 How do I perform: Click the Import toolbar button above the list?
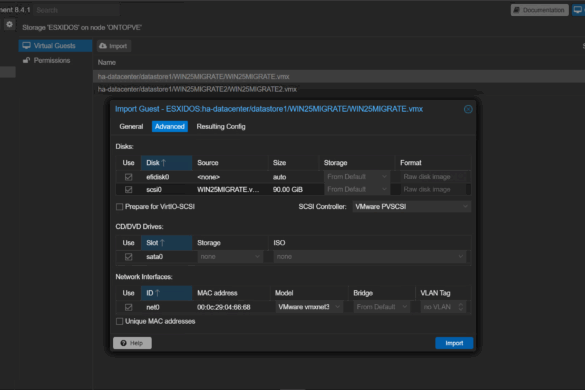(114, 46)
